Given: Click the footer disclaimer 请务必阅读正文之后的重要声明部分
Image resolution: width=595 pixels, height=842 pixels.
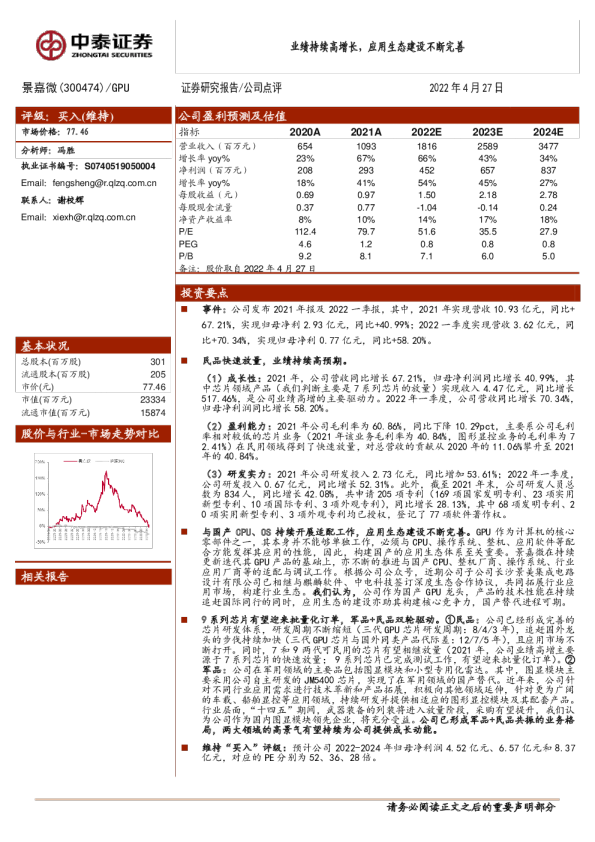Looking at the screenshot, I should coord(470,807).
